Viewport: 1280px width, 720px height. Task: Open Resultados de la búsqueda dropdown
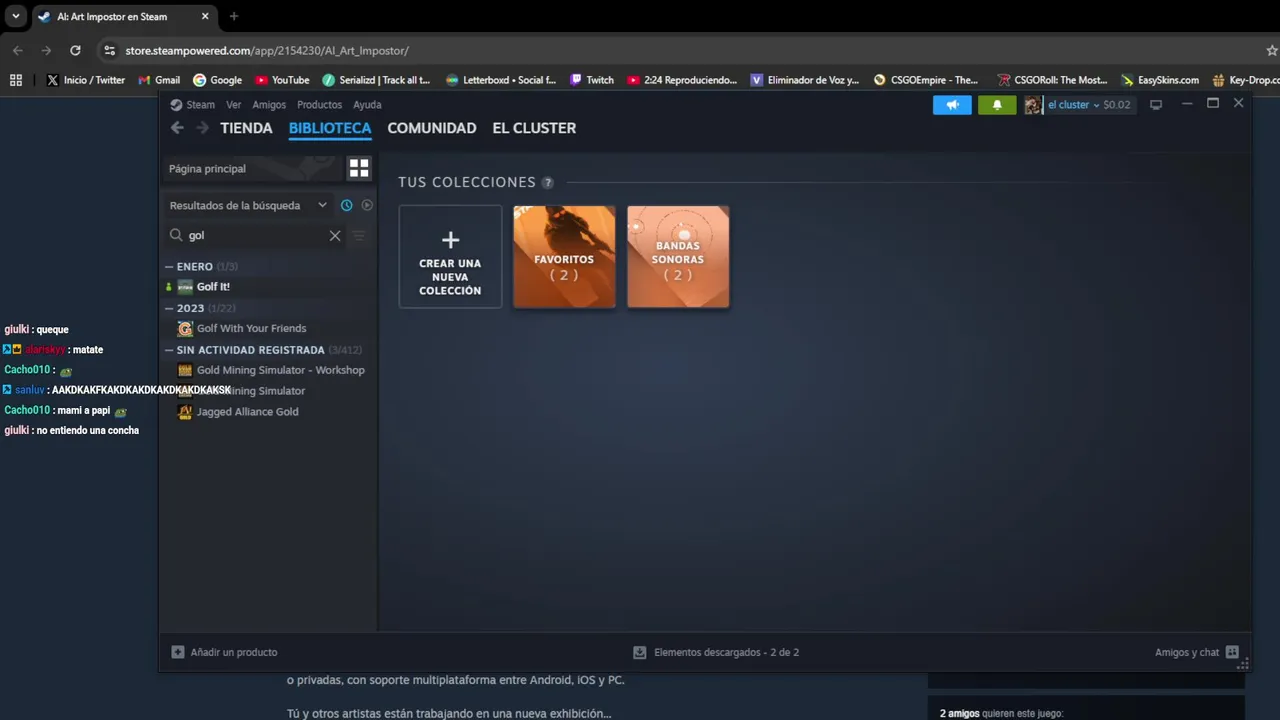[248, 205]
